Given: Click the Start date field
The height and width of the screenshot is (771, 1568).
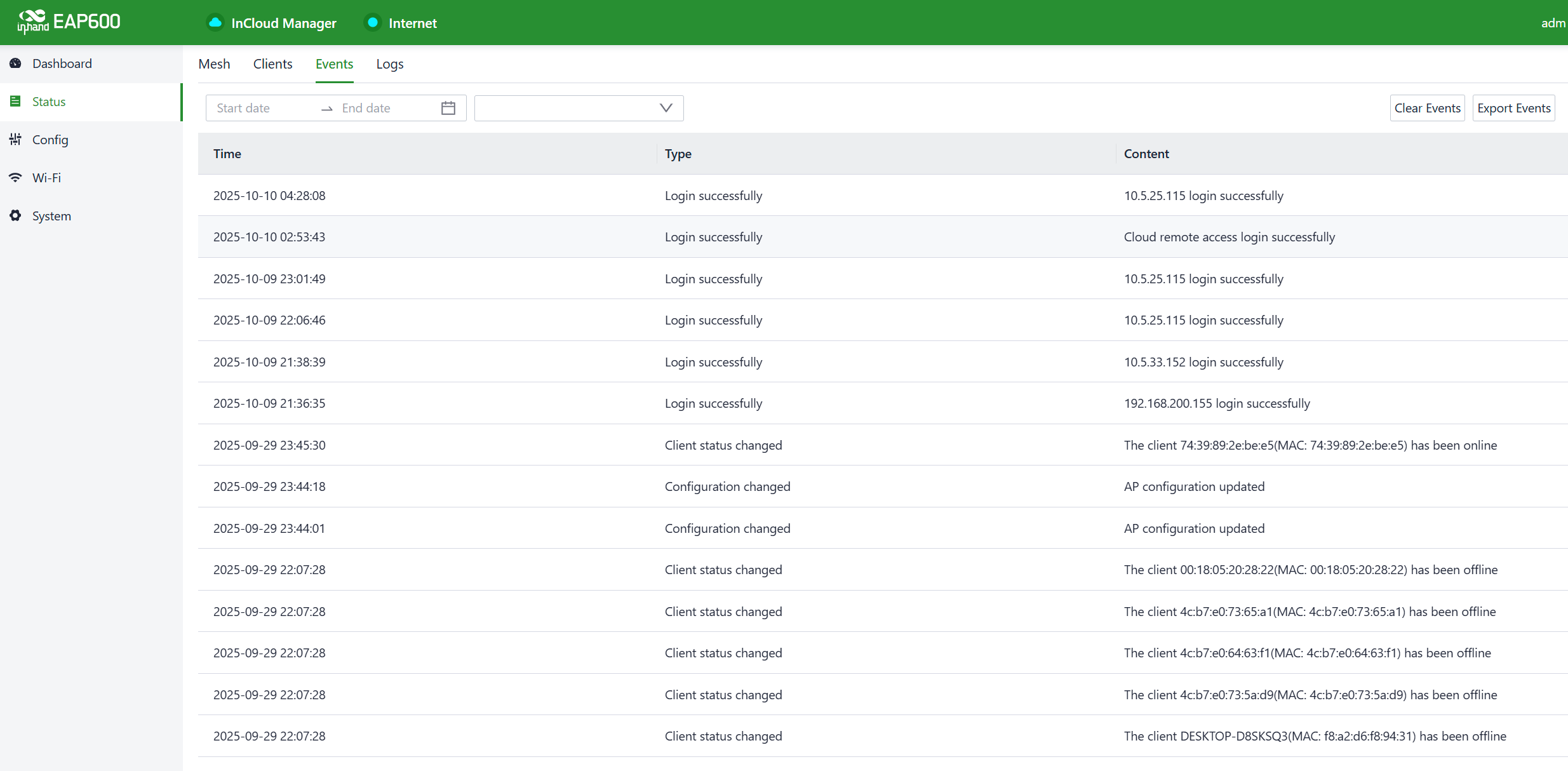Looking at the screenshot, I should 264,108.
